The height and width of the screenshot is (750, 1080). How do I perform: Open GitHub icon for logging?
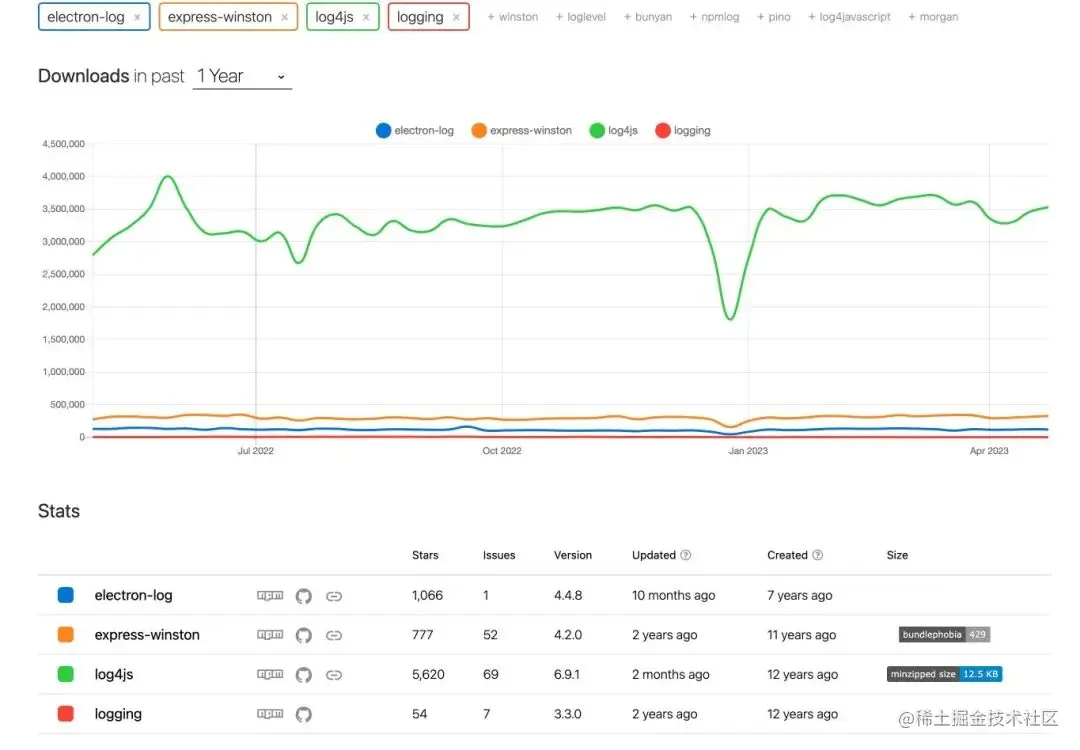point(304,714)
